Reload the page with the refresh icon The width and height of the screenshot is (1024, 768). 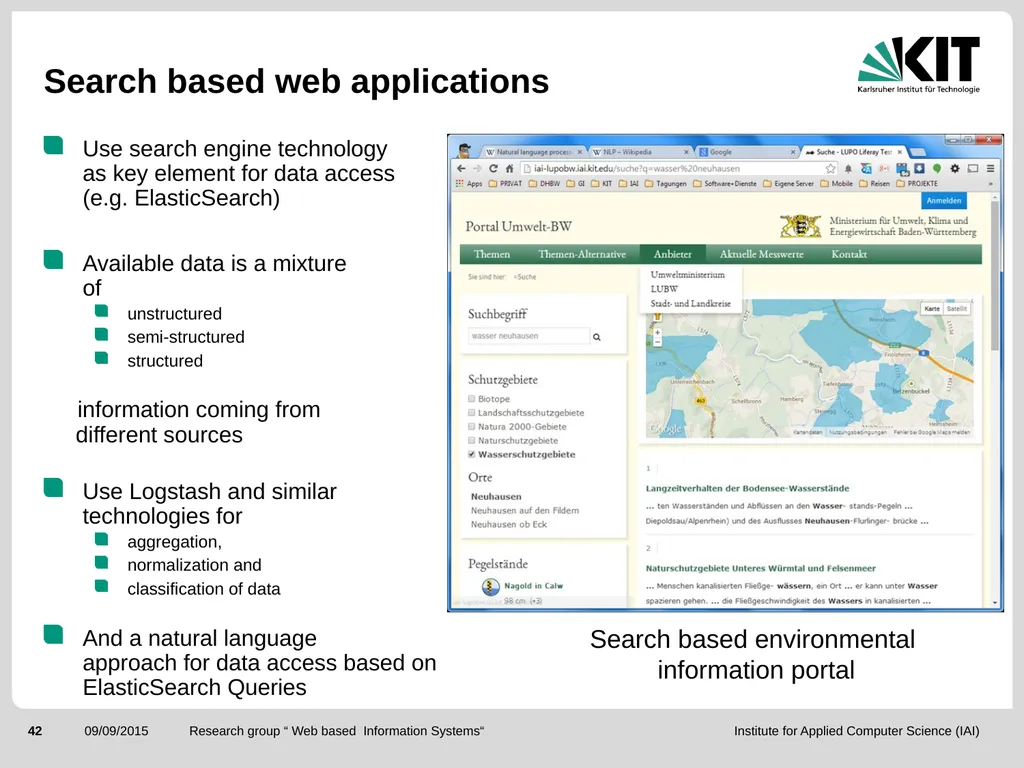point(493,168)
